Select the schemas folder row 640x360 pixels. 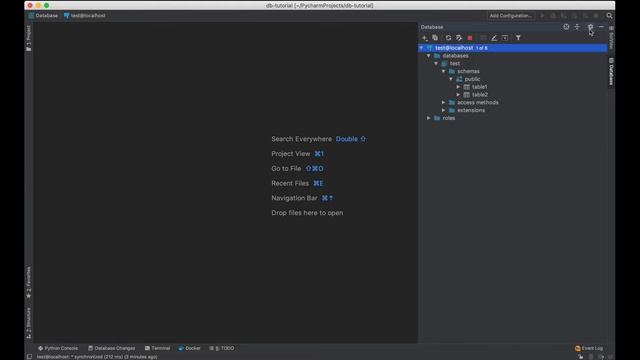(513, 71)
